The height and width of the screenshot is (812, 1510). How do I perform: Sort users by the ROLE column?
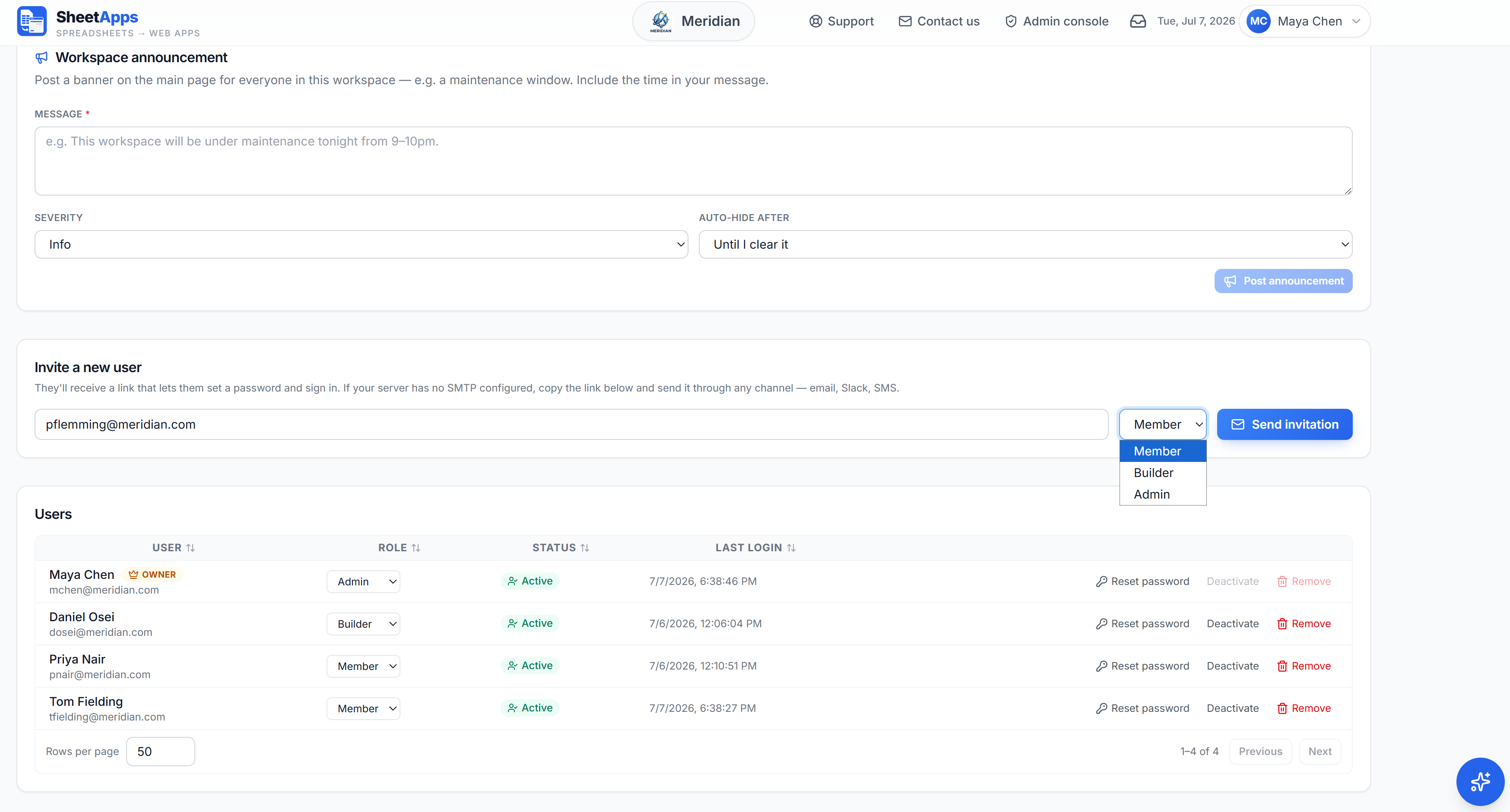(399, 548)
